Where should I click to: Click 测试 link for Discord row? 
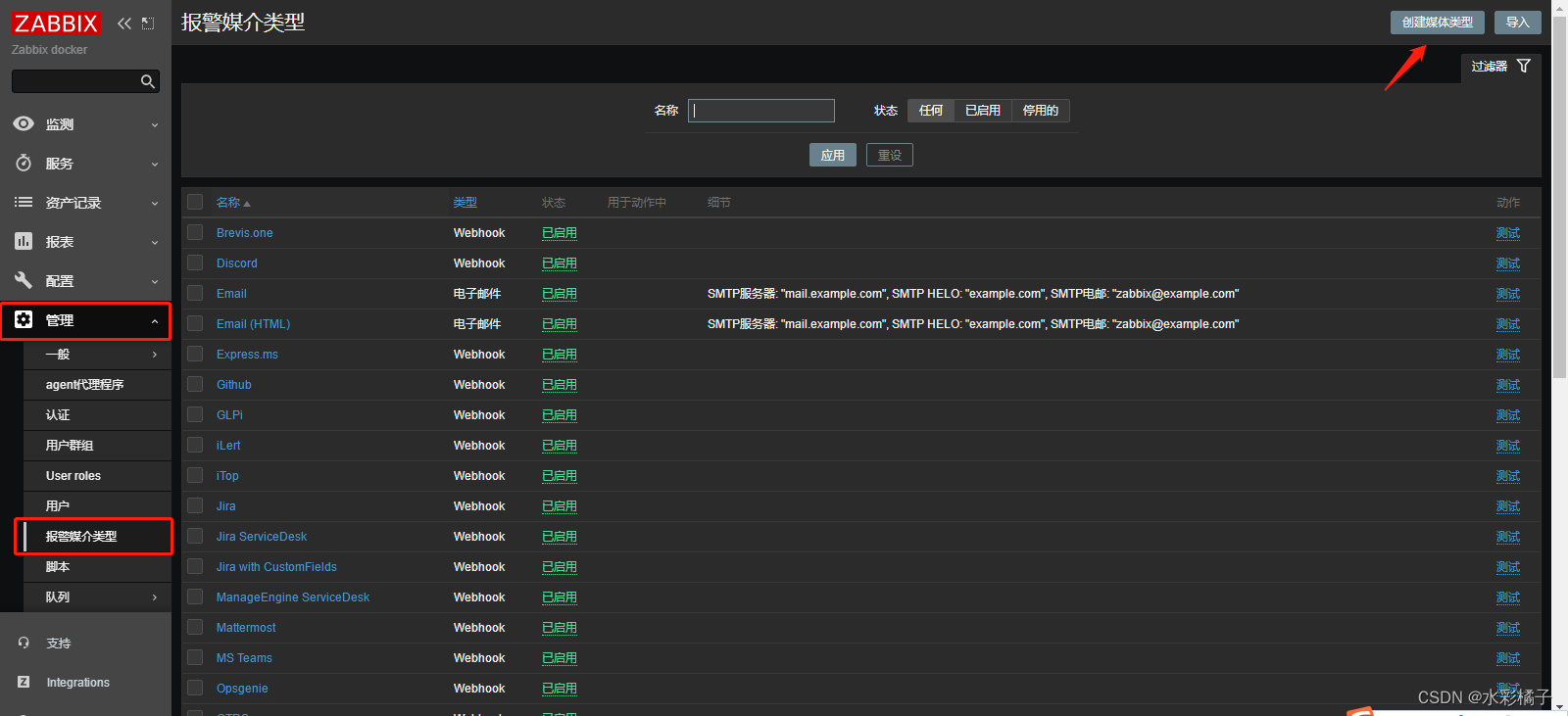click(x=1508, y=263)
